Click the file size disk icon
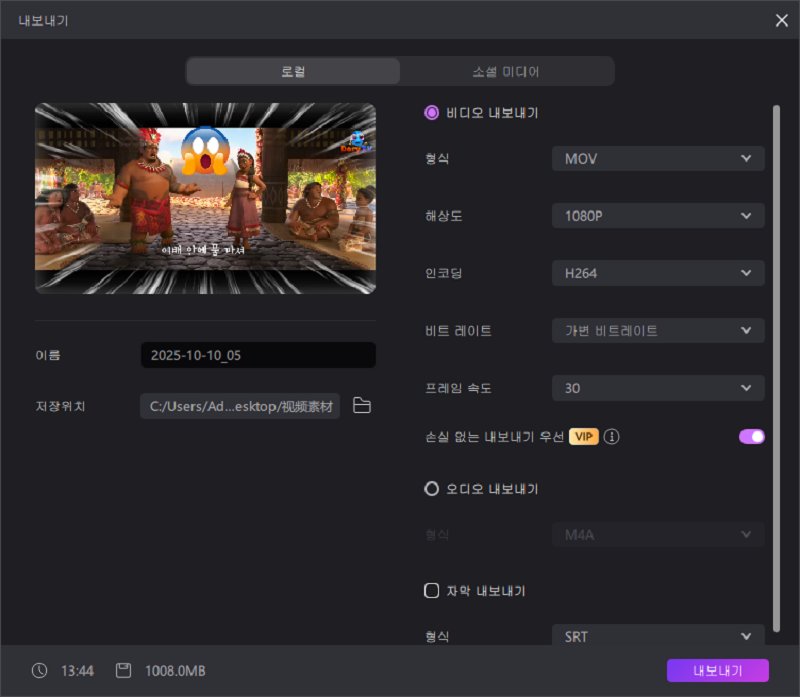800x697 pixels. pos(124,671)
